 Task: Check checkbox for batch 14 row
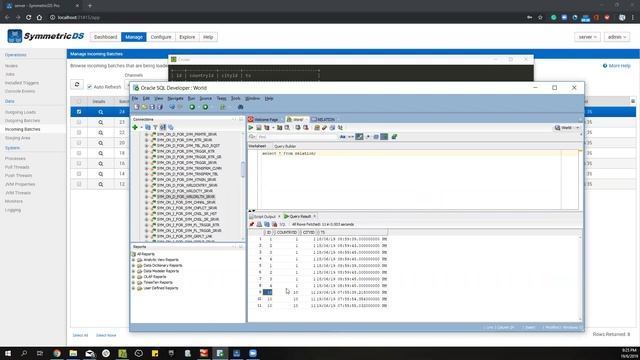pos(79,174)
